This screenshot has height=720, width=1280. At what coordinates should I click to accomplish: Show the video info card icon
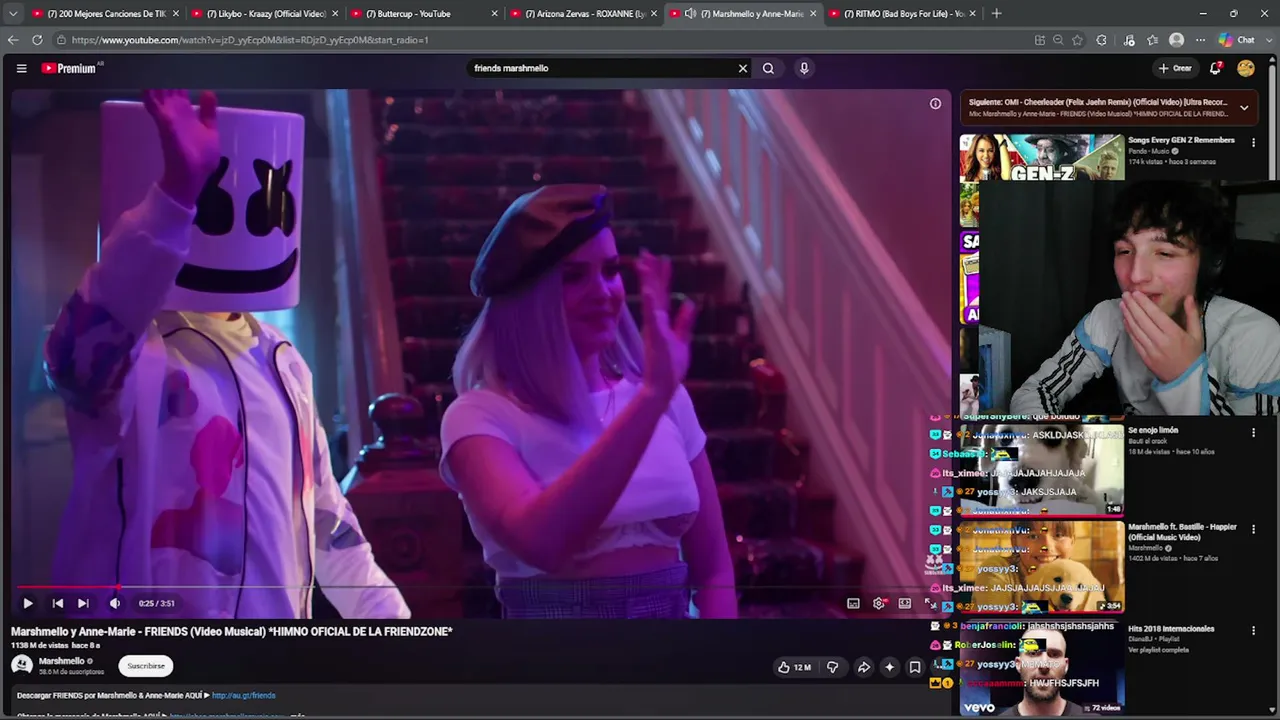point(935,103)
